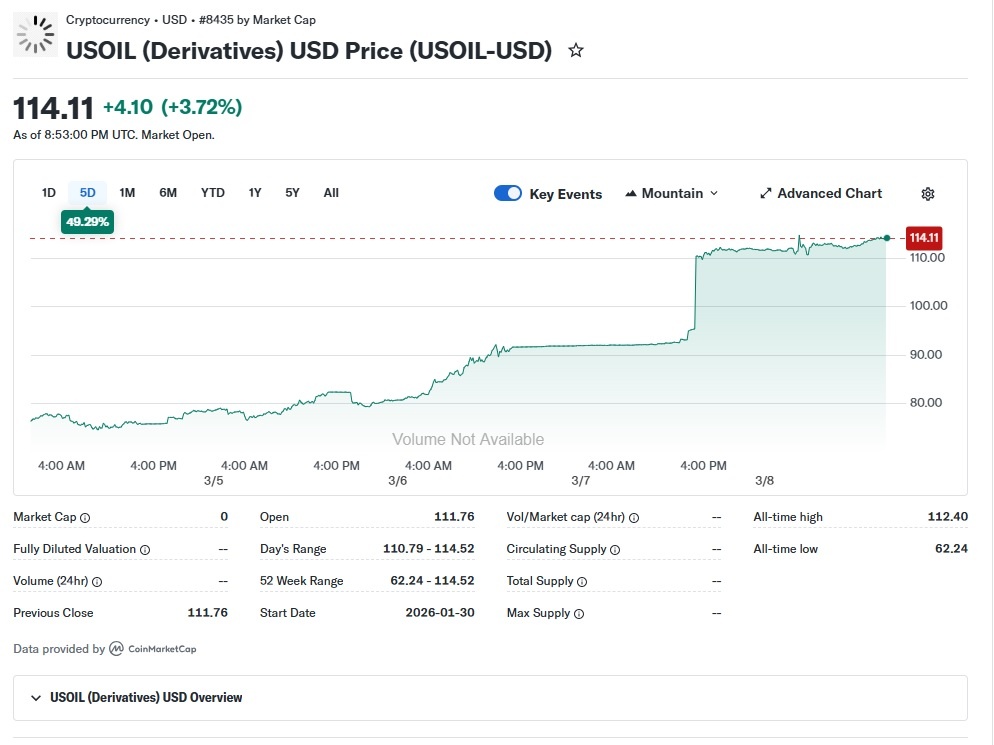The width and height of the screenshot is (994, 745).
Task: Click the USOIL cryptocurrency logo
Action: (35, 35)
